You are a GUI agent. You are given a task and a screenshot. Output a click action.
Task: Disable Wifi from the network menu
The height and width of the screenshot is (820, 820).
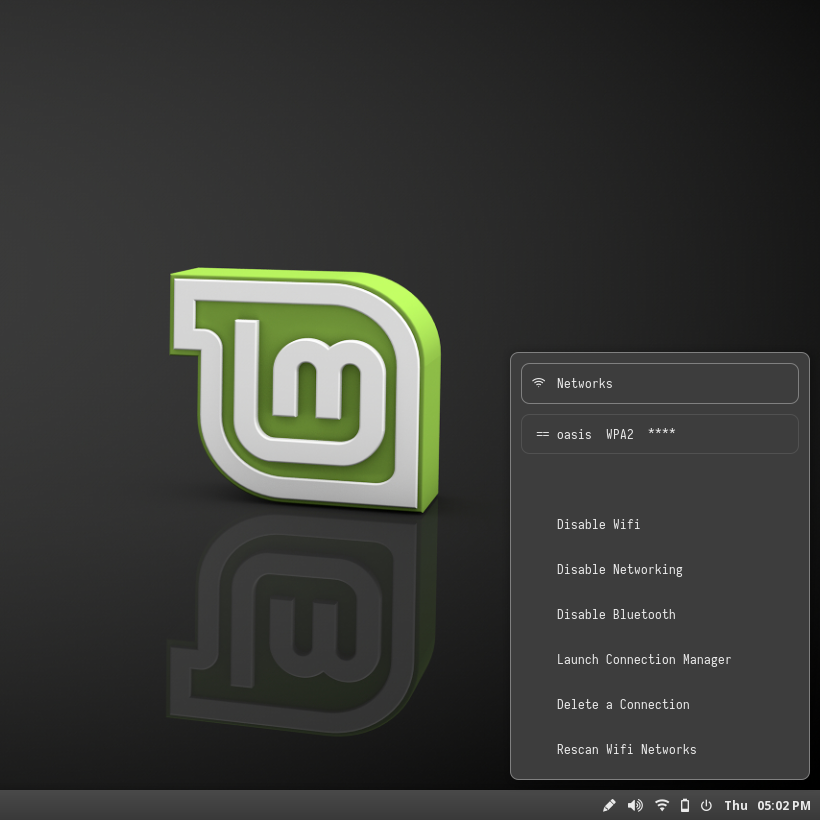point(598,524)
